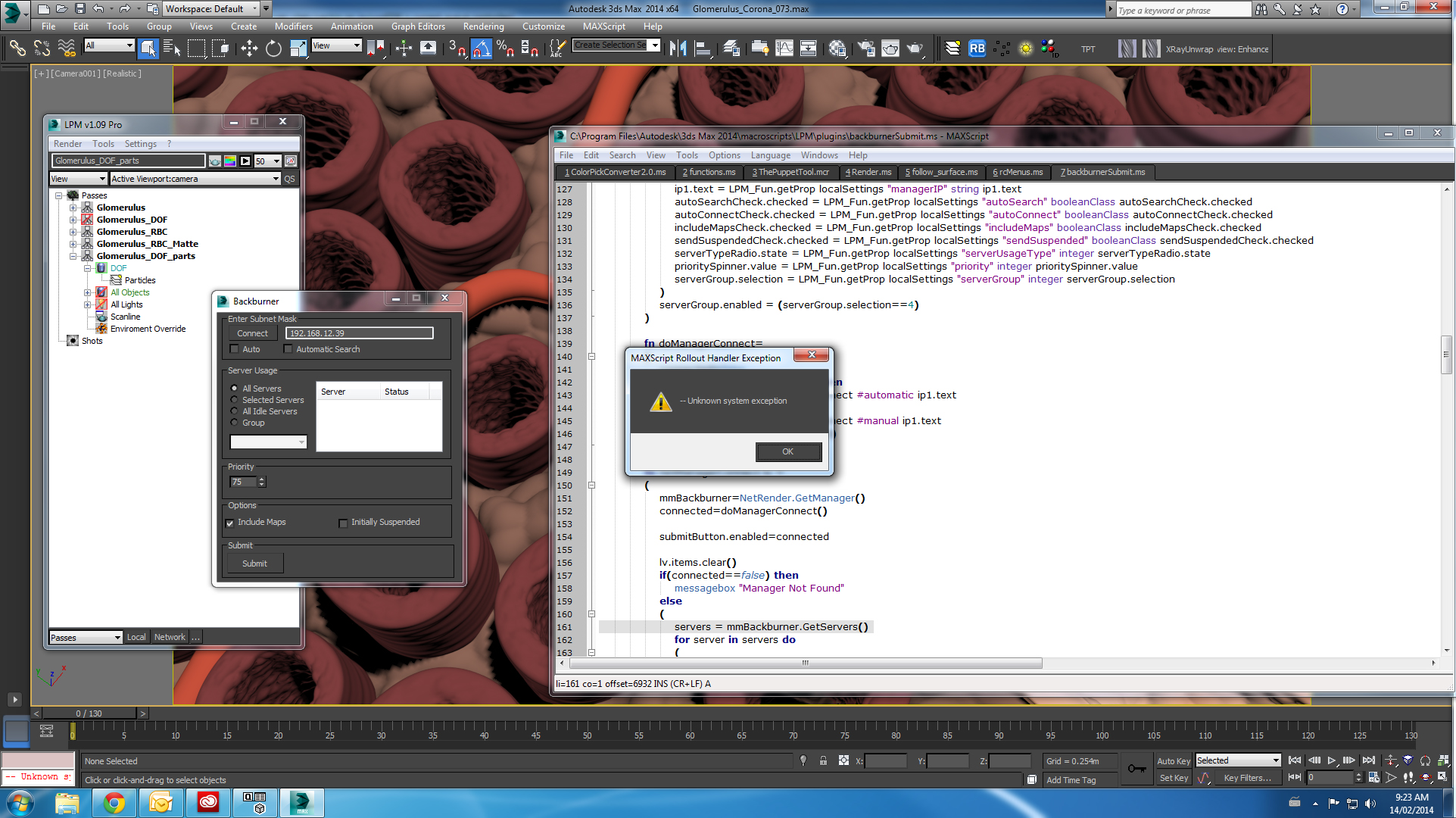Click the Set Key button
The height and width of the screenshot is (818, 1456).
tap(1173, 778)
